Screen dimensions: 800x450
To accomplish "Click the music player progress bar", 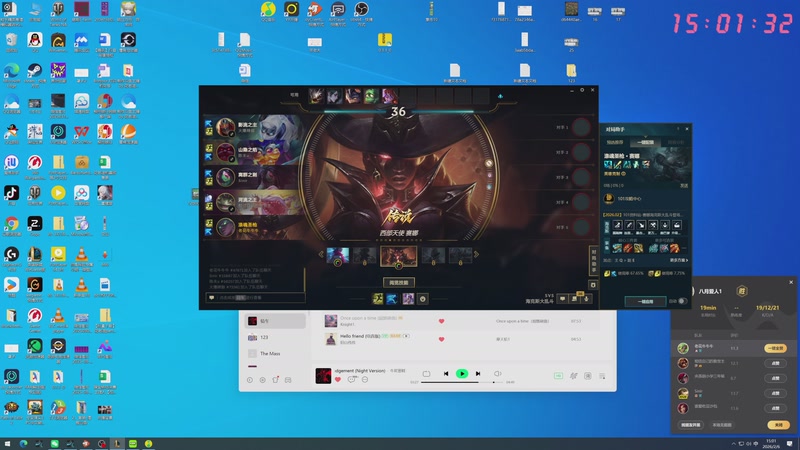I will pos(462,382).
